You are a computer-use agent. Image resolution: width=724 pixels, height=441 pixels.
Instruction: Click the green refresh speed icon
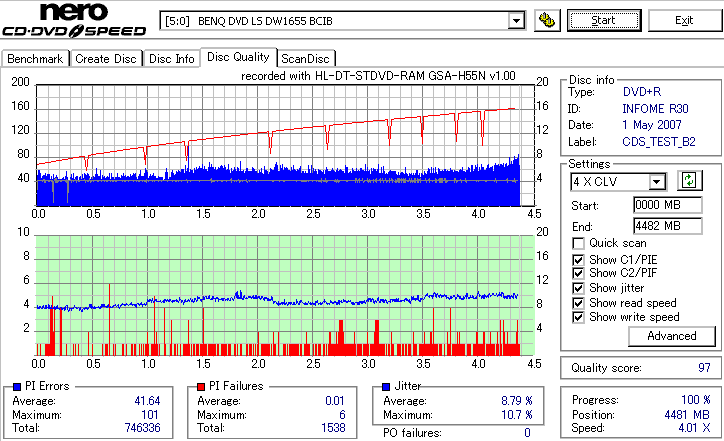[689, 180]
